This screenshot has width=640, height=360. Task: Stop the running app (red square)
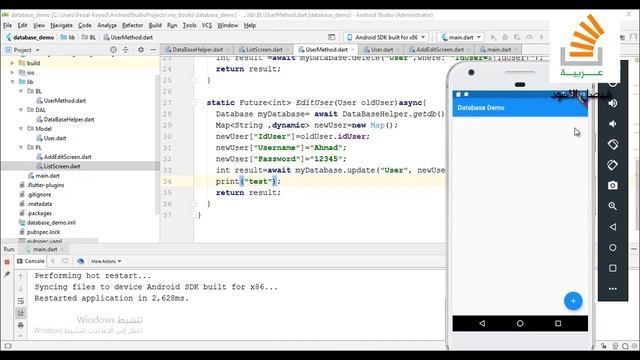tap(7, 262)
